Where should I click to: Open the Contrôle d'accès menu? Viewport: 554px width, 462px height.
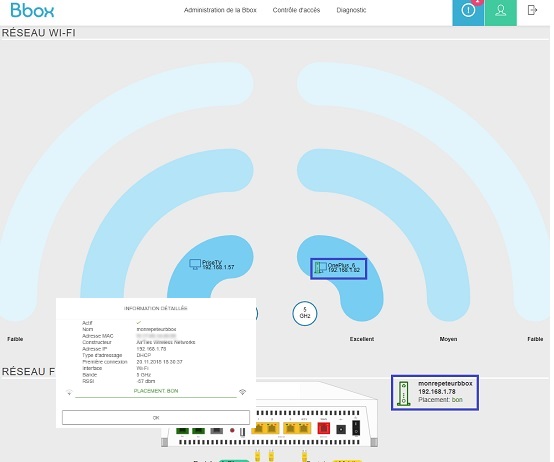click(x=296, y=10)
